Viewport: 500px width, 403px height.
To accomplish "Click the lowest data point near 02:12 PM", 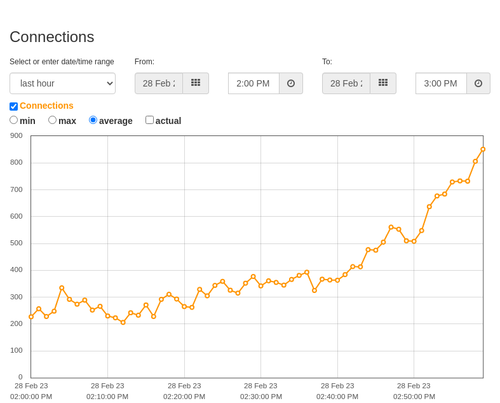I will pos(123,322).
